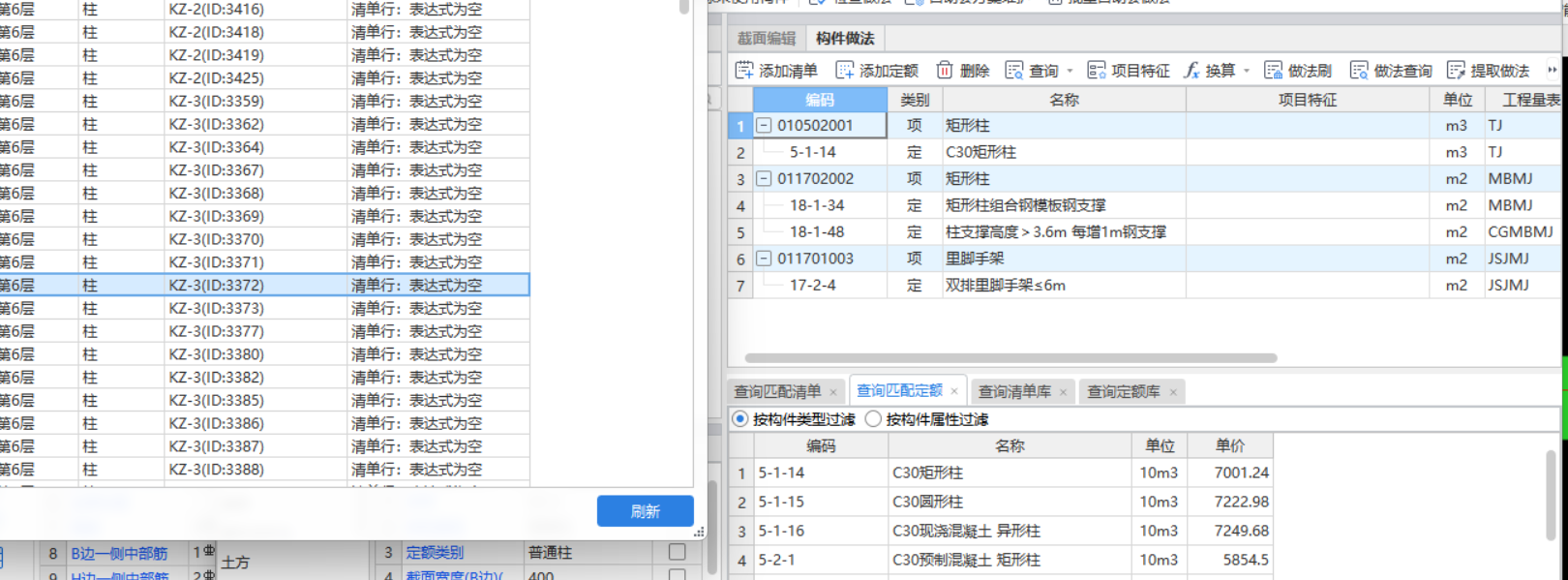
Task: Open the 查询匹配定额 tab
Action: click(x=899, y=390)
